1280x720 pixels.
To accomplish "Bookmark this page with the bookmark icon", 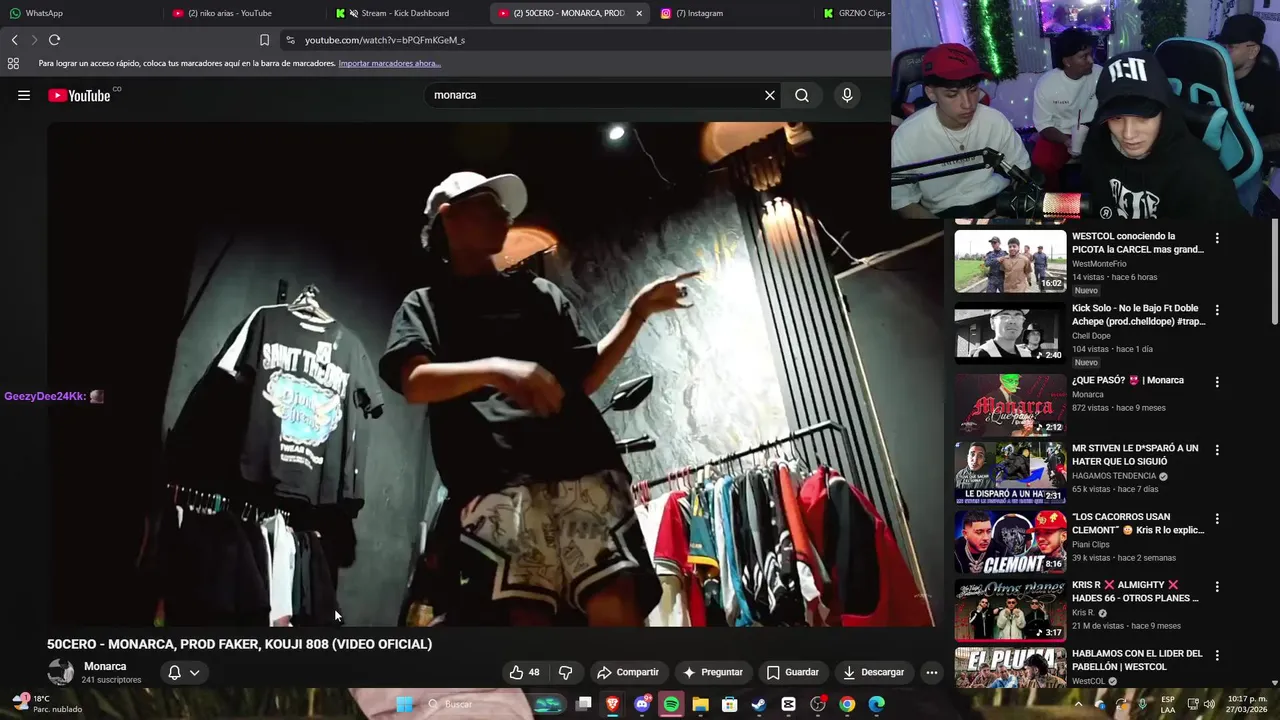I will coord(264,40).
